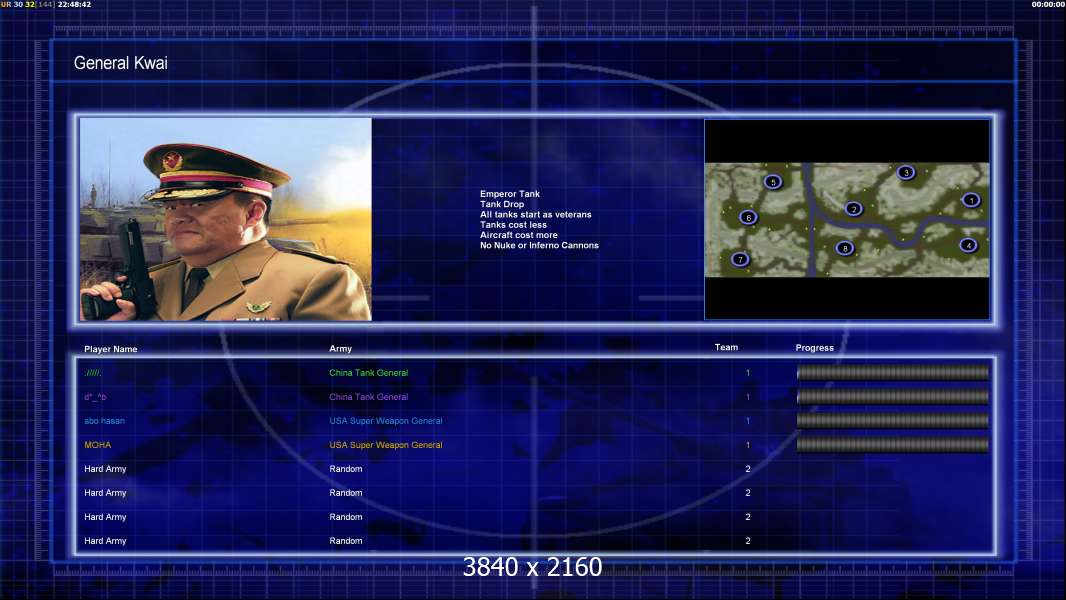
Task: Select the purple player name 'd^_^b'
Action: click(95, 397)
